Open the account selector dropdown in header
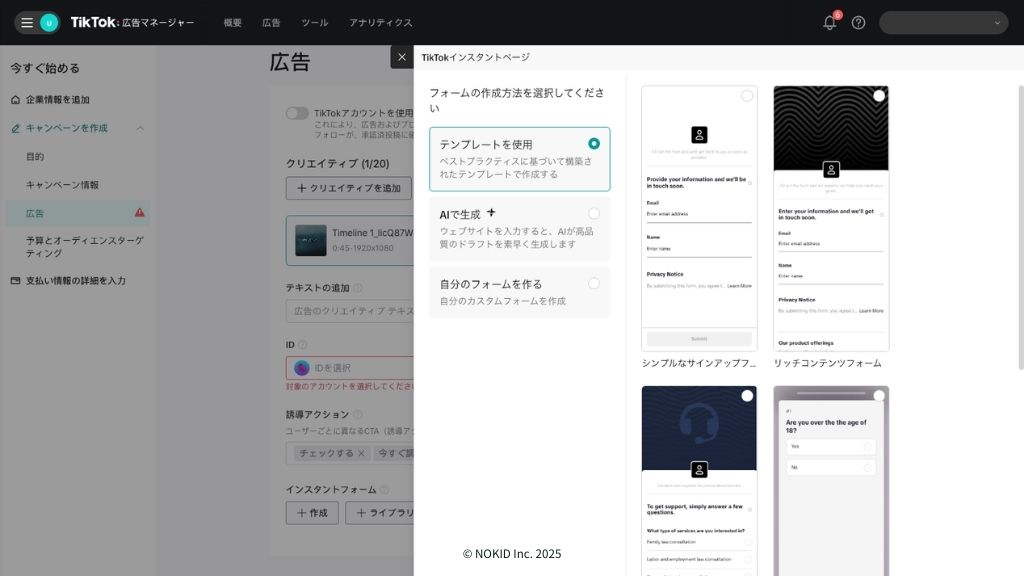This screenshot has width=1024, height=576. tap(944, 23)
